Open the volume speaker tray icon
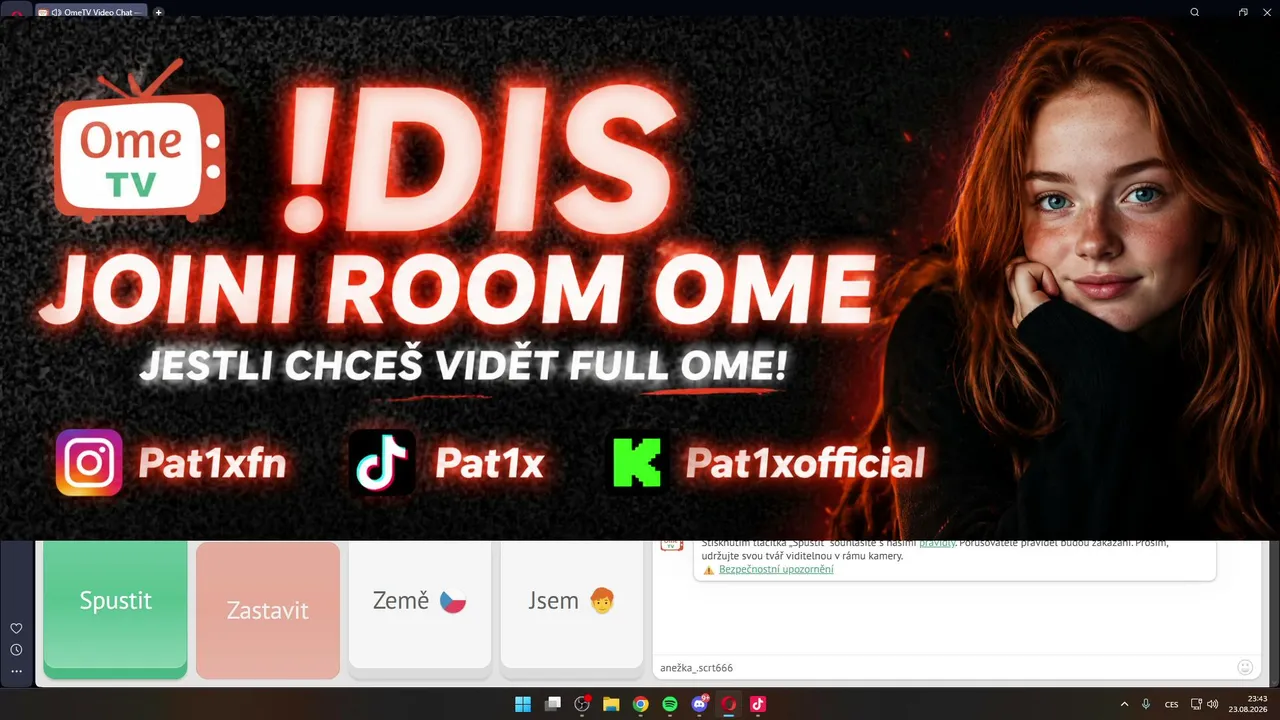Screen dimensions: 1280x720 click(x=1213, y=704)
